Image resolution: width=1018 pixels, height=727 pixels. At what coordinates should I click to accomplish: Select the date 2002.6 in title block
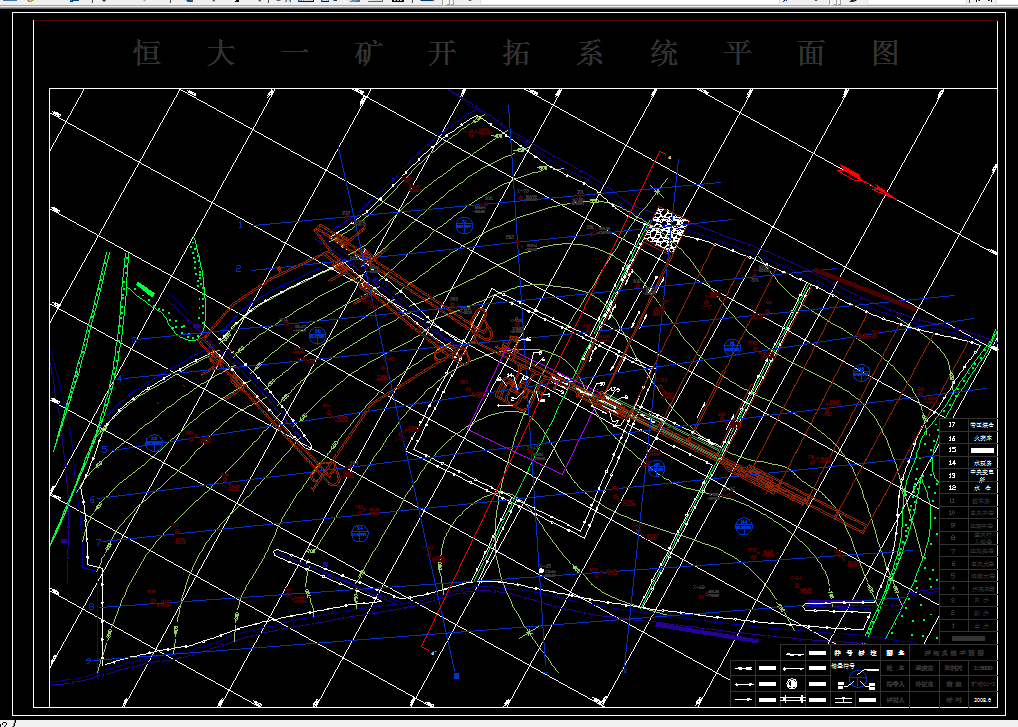pyautogui.click(x=981, y=700)
